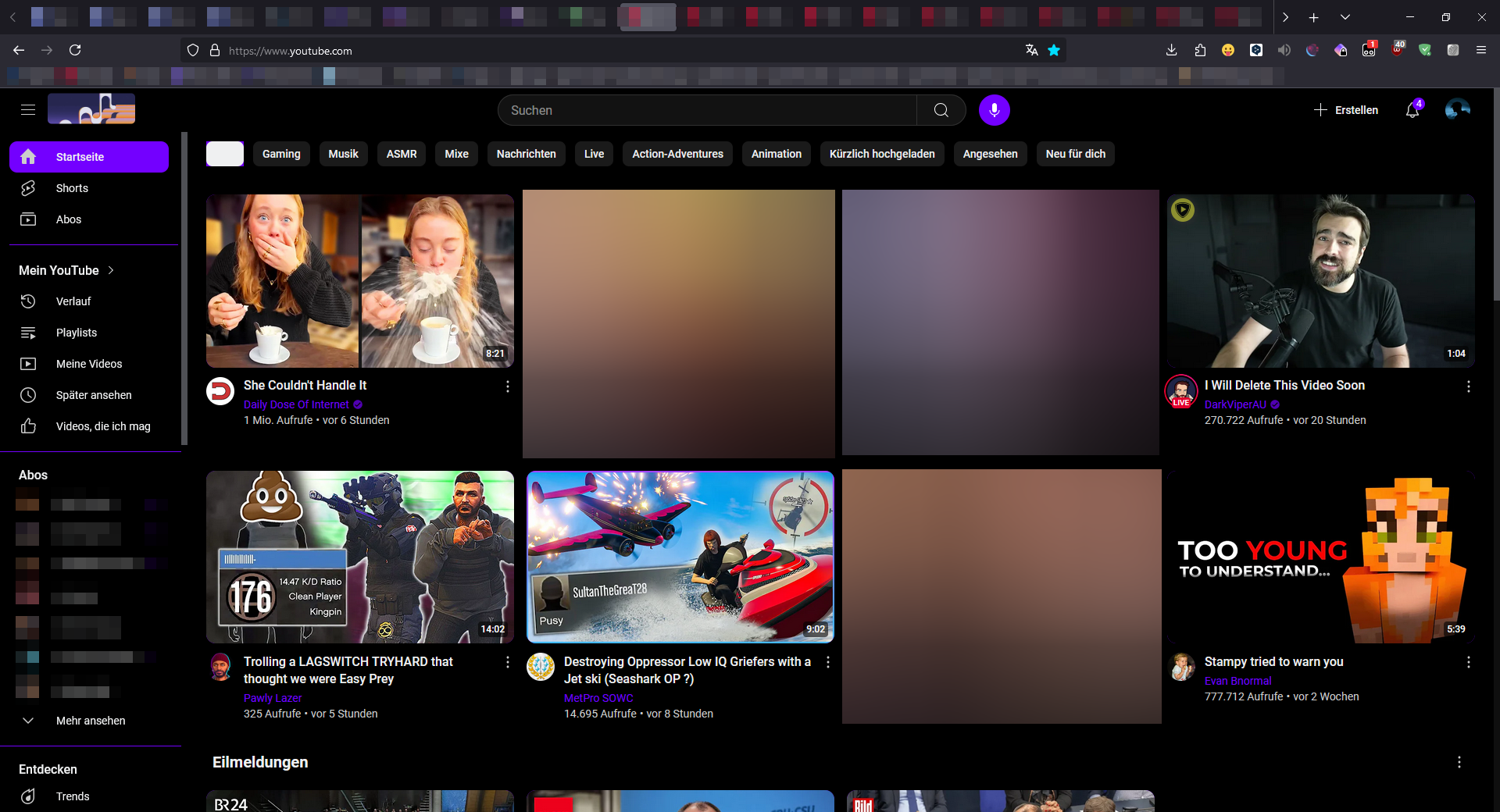Open DarkViperAU channel link
The height and width of the screenshot is (812, 1500).
click(1235, 404)
